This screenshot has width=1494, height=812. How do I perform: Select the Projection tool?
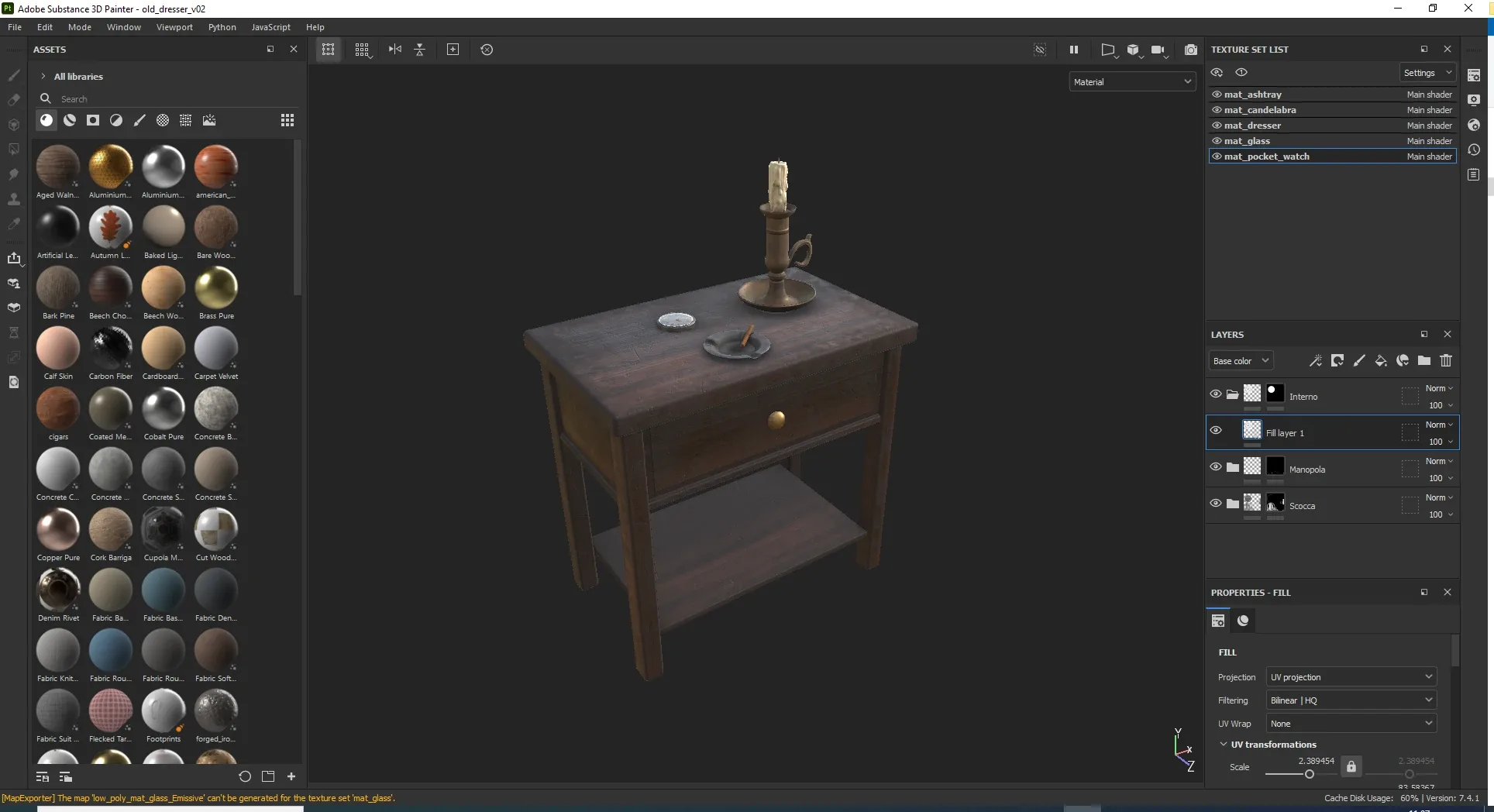(x=14, y=125)
